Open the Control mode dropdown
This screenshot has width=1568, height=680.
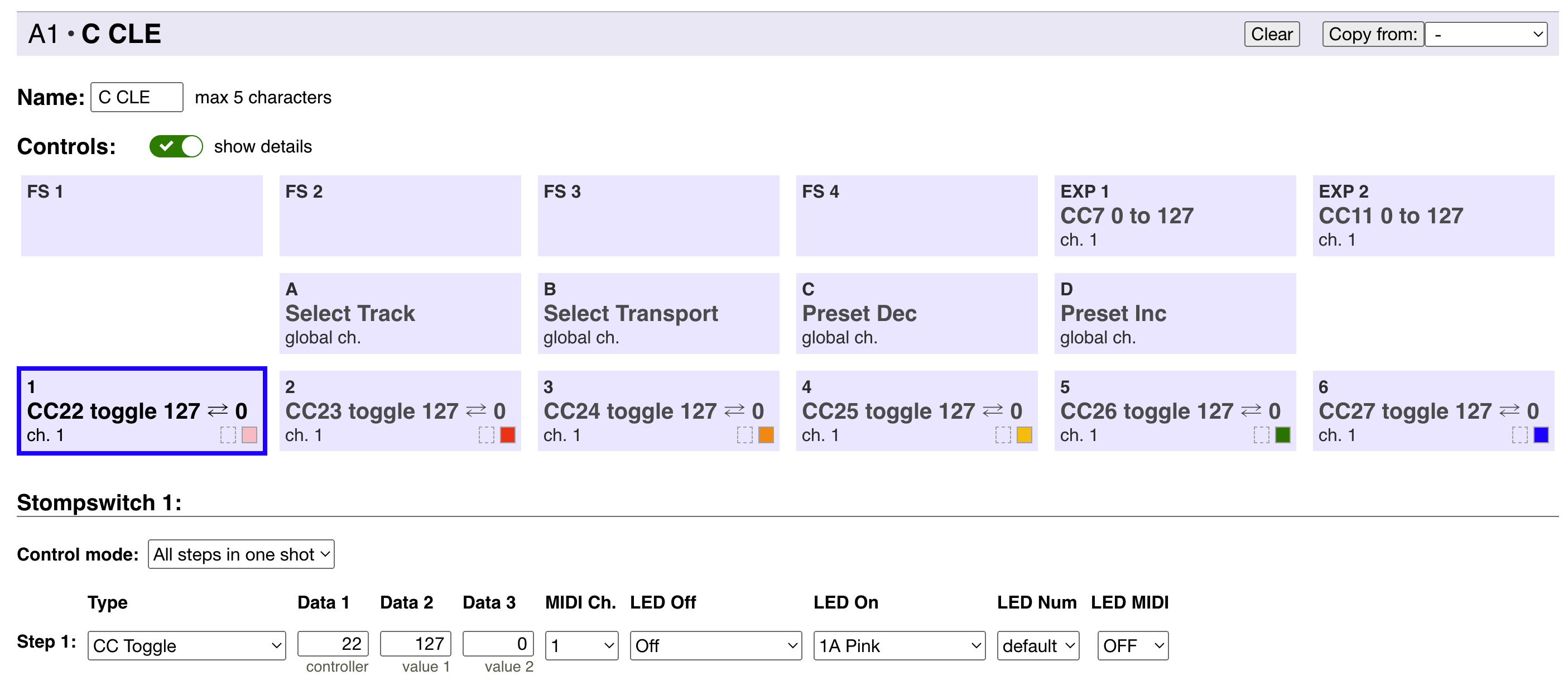click(x=241, y=554)
